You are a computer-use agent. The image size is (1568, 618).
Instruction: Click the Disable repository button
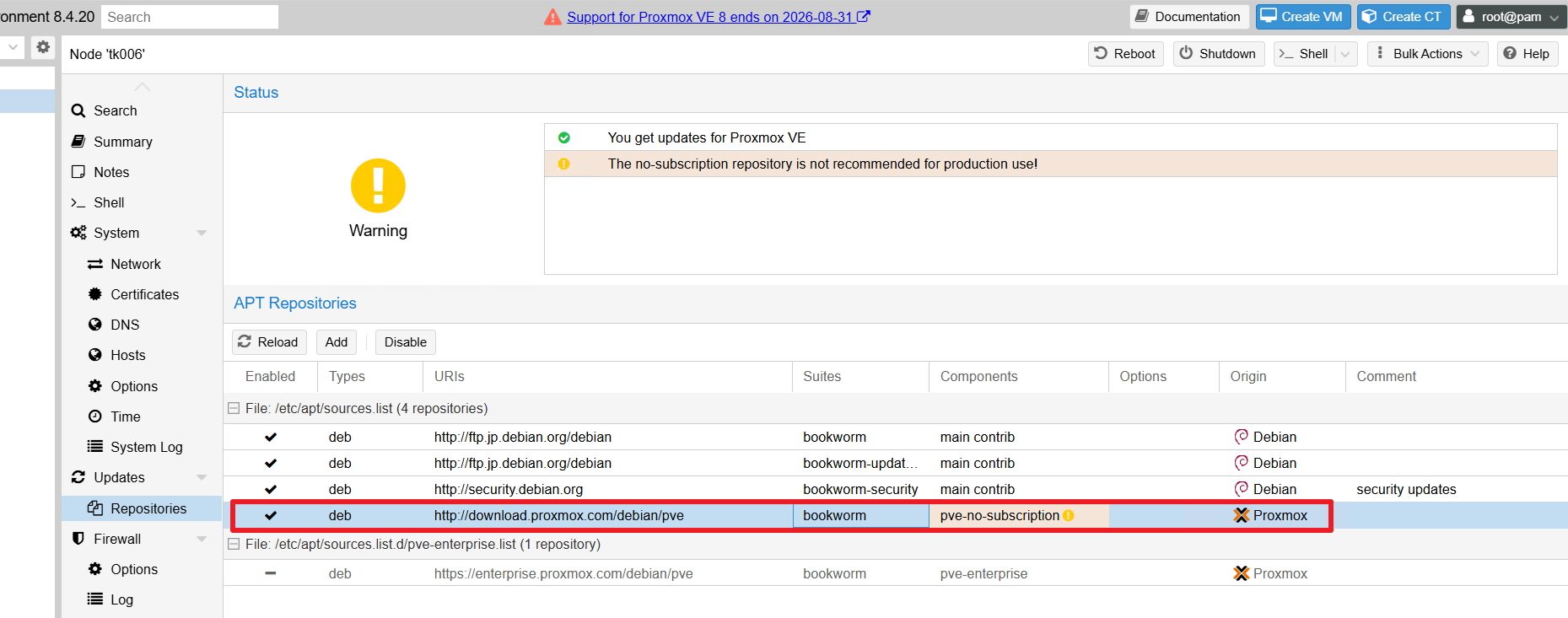tap(406, 342)
